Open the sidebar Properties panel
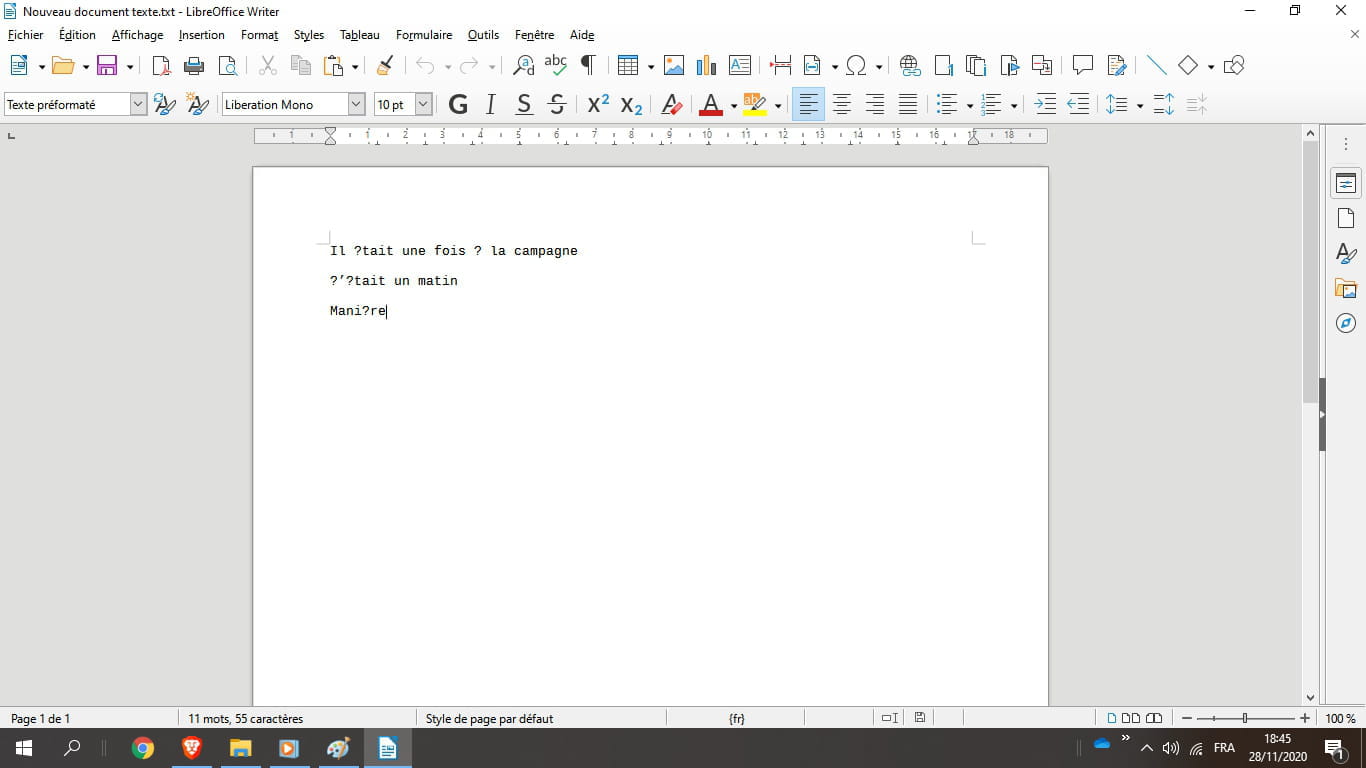This screenshot has height=768, width=1366. click(x=1346, y=183)
